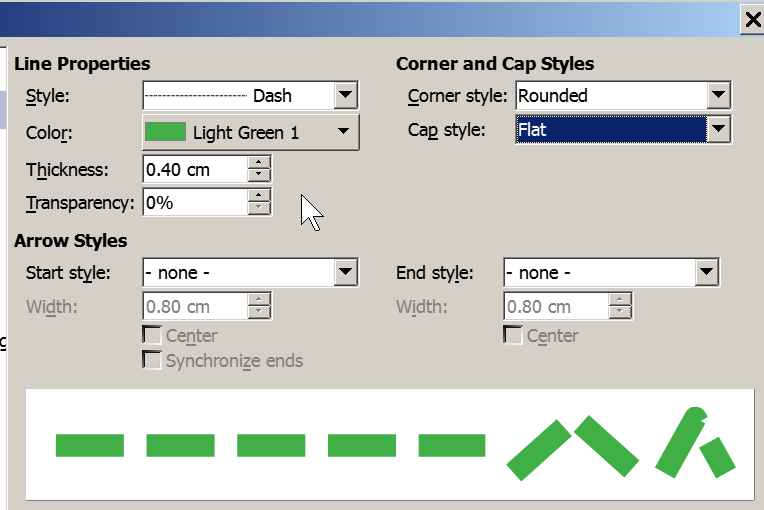Open the Light Green 1 color picker
764x510 pixels.
pyautogui.click(x=251, y=132)
